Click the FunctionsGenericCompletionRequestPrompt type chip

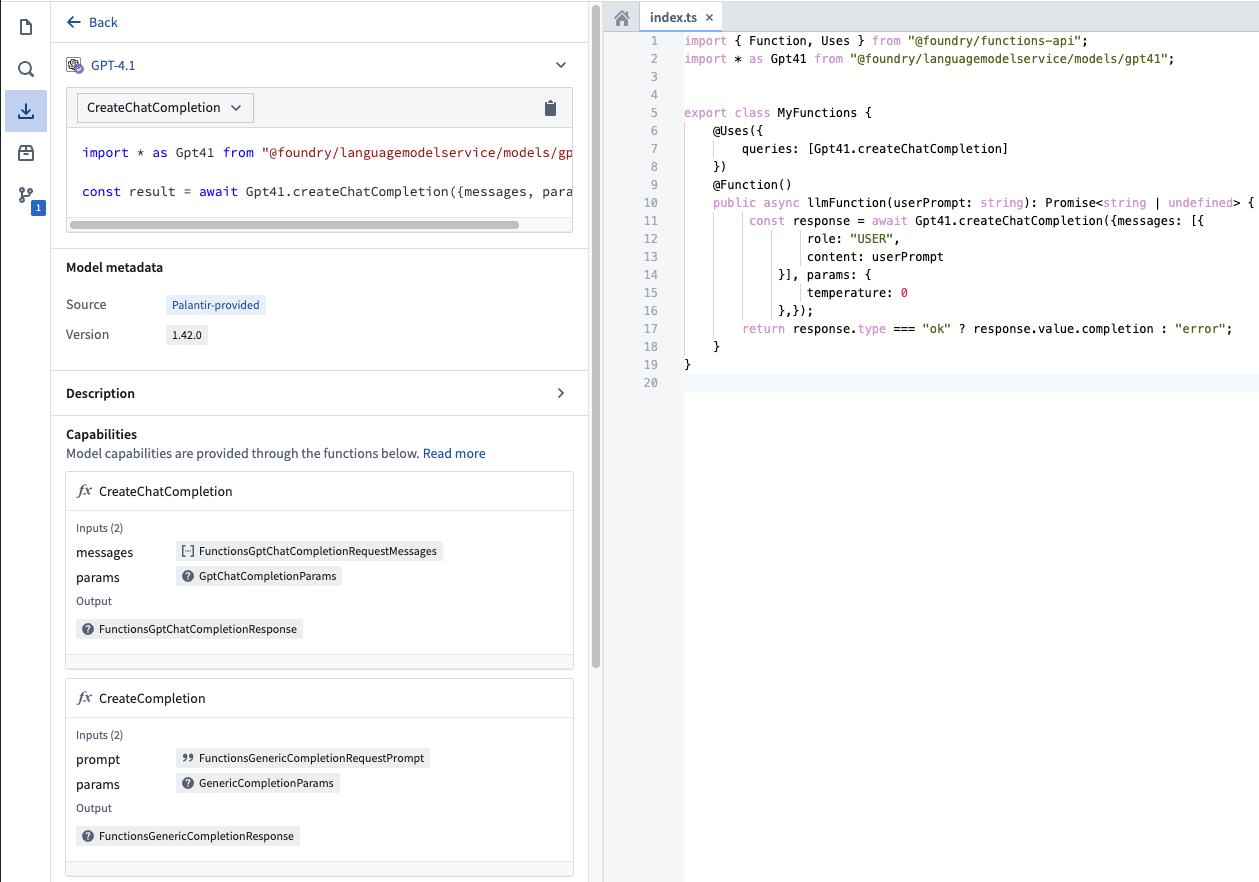click(x=303, y=758)
